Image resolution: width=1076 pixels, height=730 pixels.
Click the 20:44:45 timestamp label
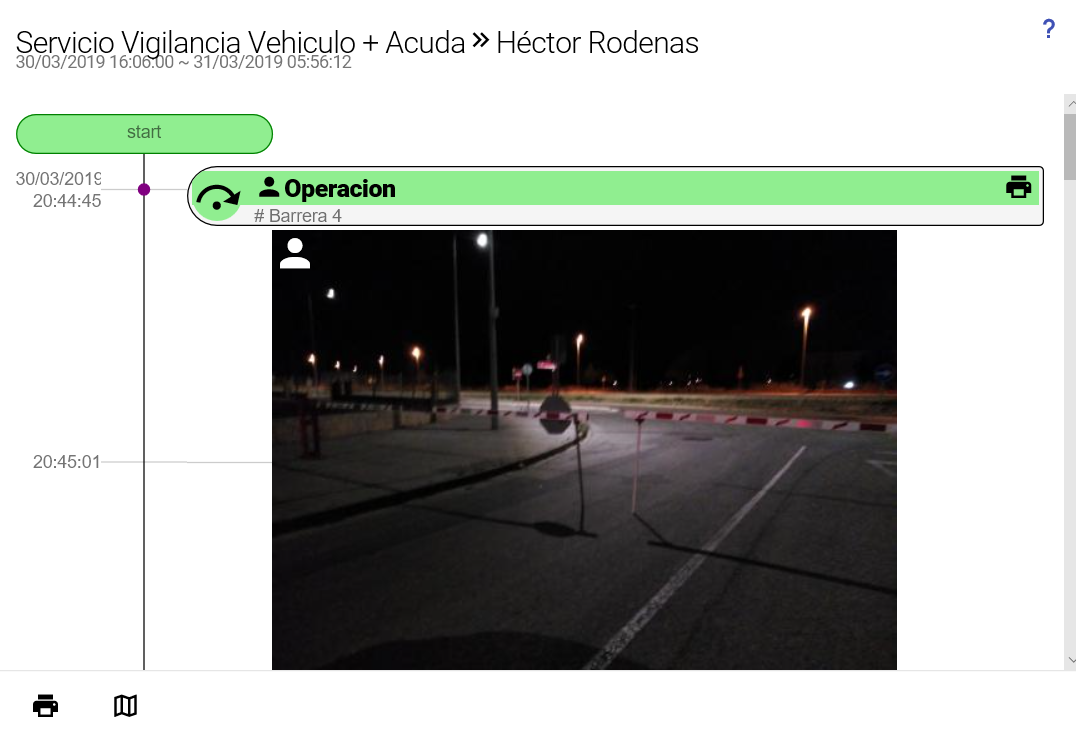click(67, 200)
